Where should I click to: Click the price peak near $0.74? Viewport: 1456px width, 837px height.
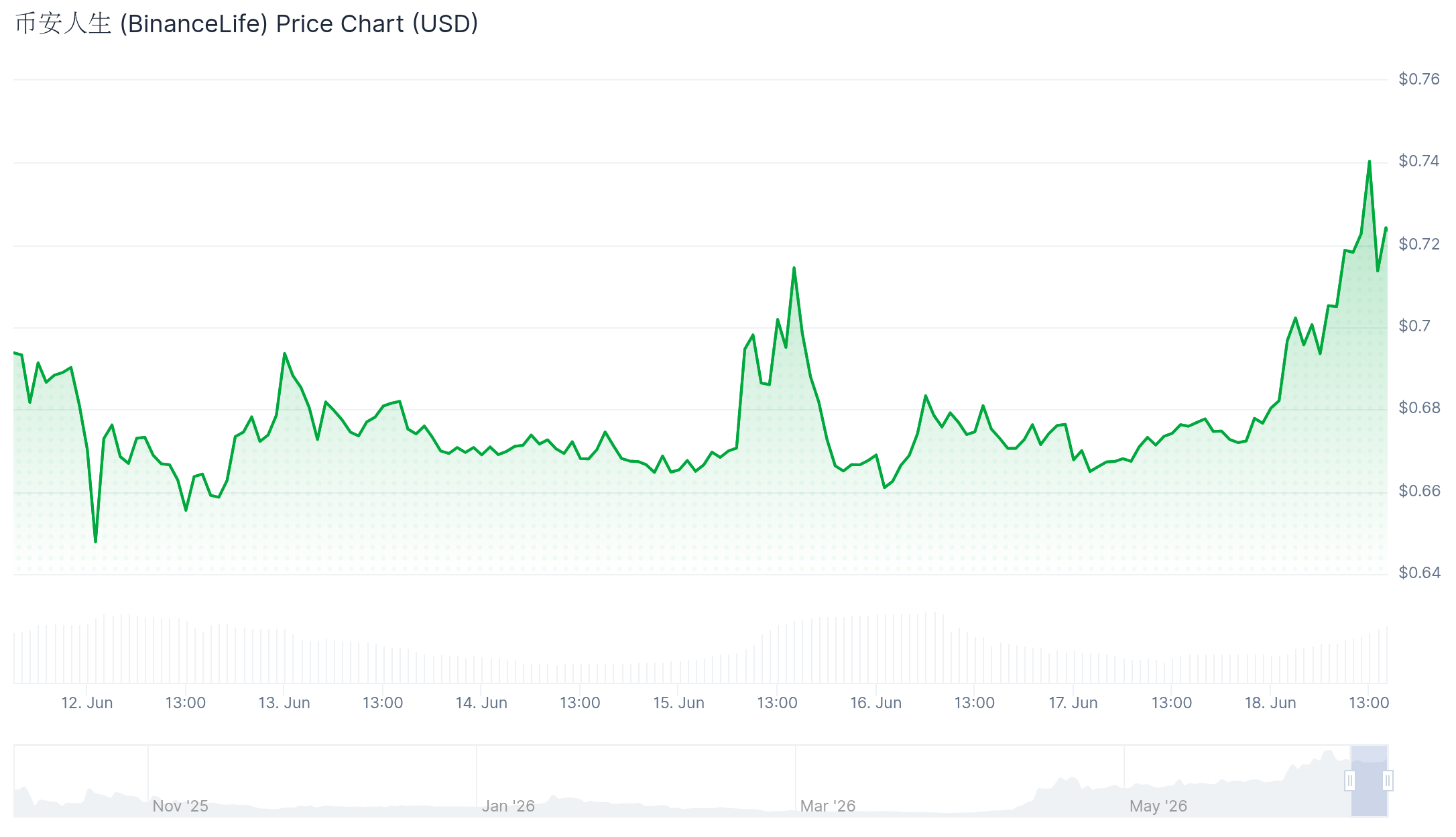(x=1369, y=162)
